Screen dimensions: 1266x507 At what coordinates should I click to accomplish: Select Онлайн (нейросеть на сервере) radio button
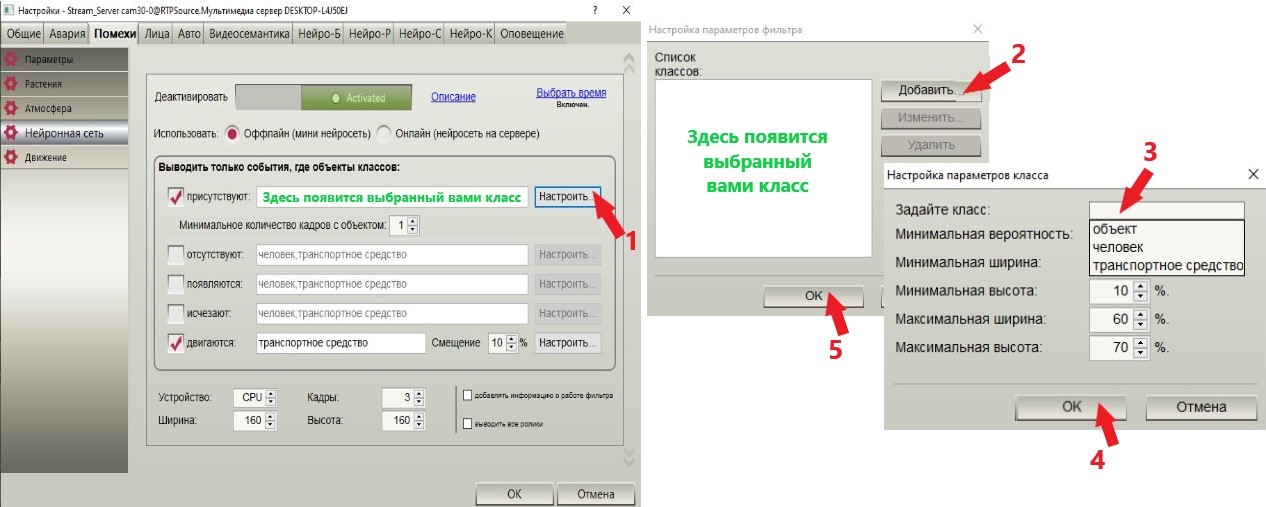click(x=384, y=133)
